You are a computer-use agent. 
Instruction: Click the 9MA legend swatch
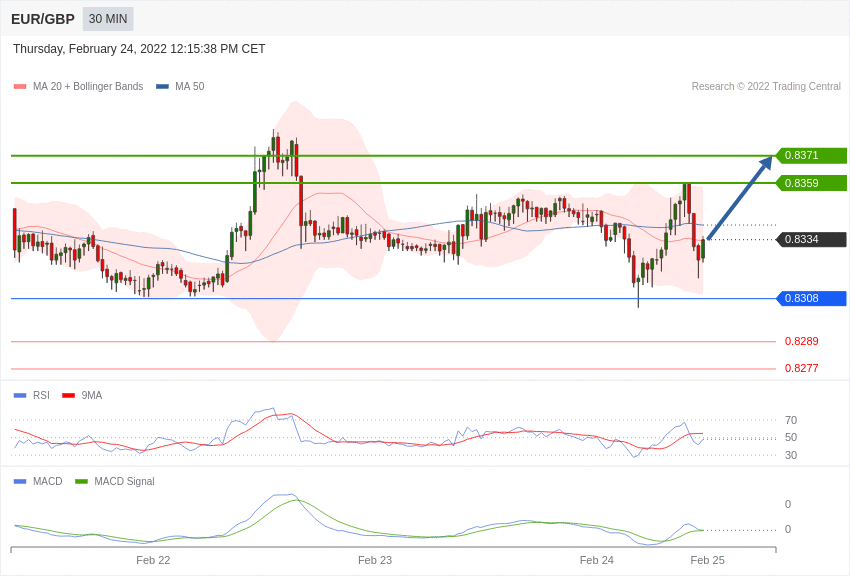pos(69,396)
